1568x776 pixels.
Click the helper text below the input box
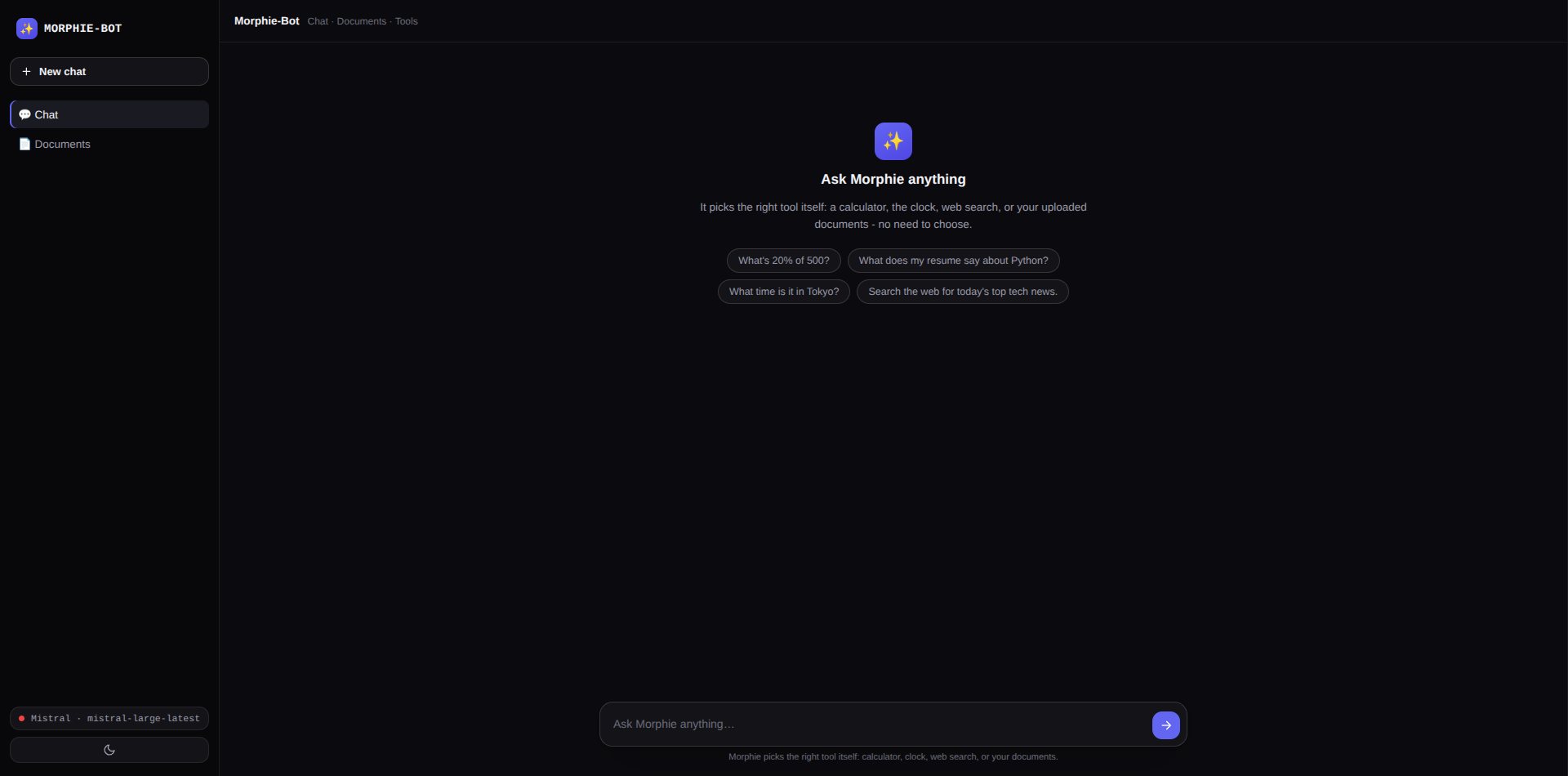[893, 756]
